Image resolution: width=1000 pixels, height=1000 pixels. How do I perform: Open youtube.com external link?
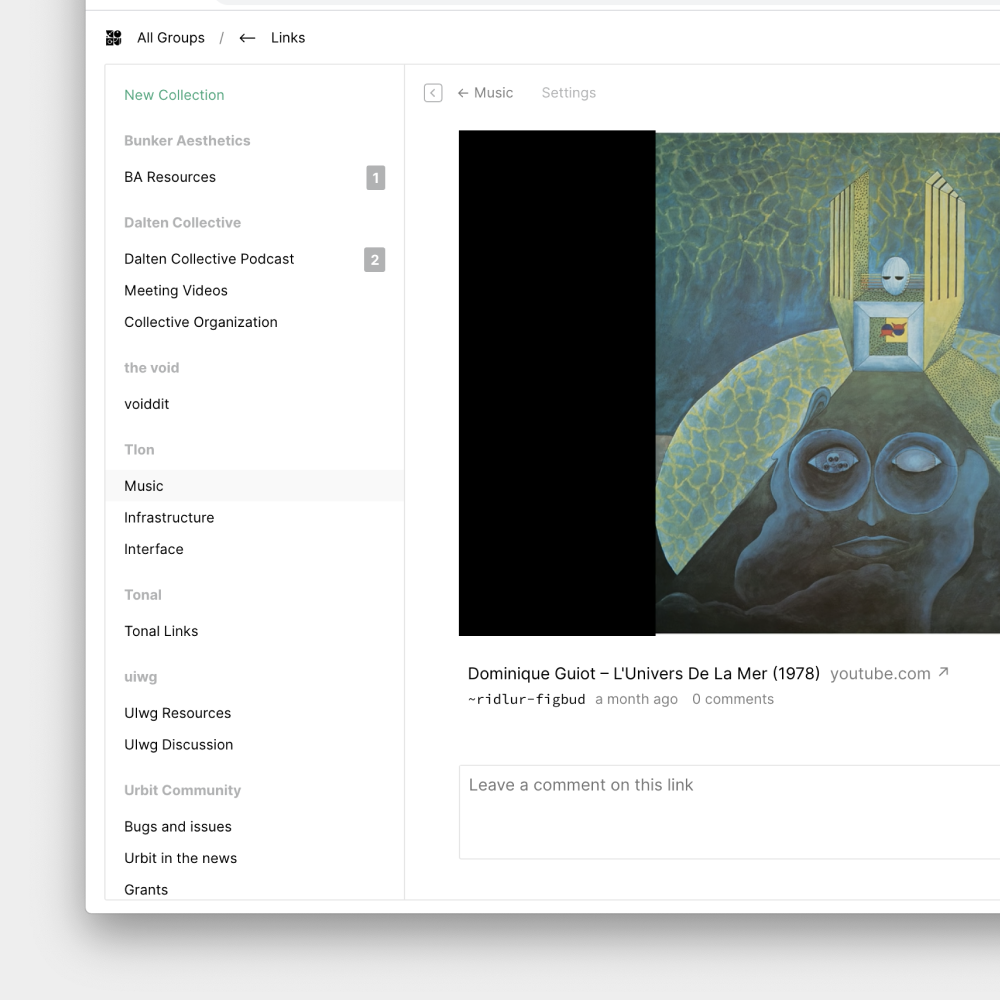[880, 674]
